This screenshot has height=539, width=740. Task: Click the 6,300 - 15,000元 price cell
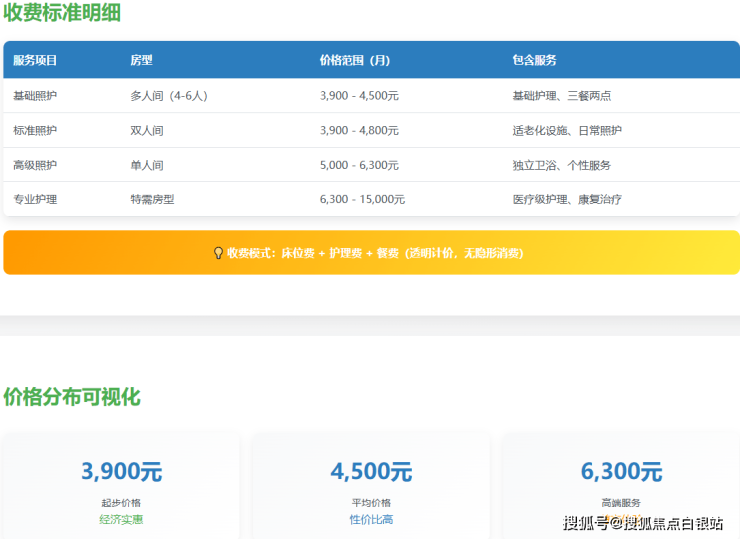coord(362,199)
